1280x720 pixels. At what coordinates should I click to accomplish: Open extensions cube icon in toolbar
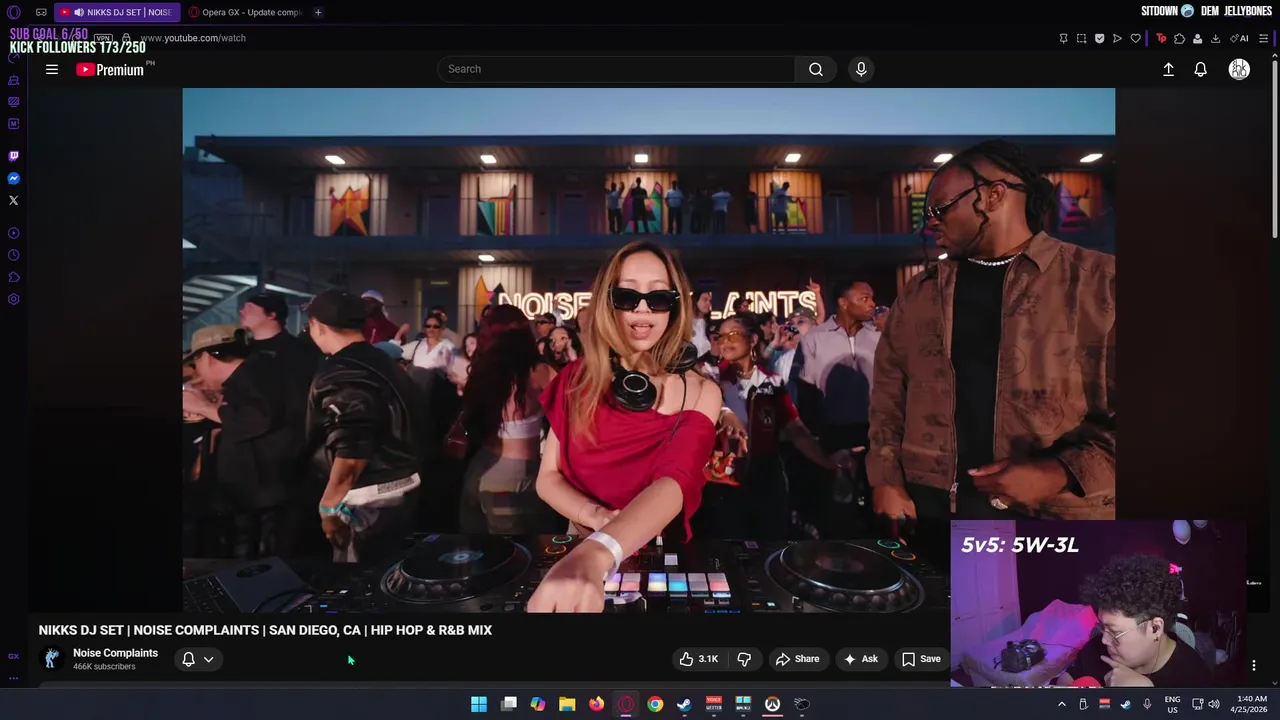click(x=1179, y=38)
